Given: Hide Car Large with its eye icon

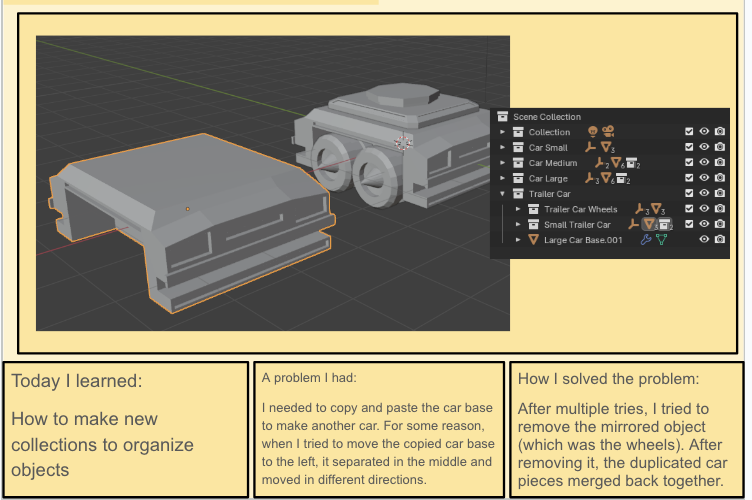Looking at the screenshot, I should [704, 177].
